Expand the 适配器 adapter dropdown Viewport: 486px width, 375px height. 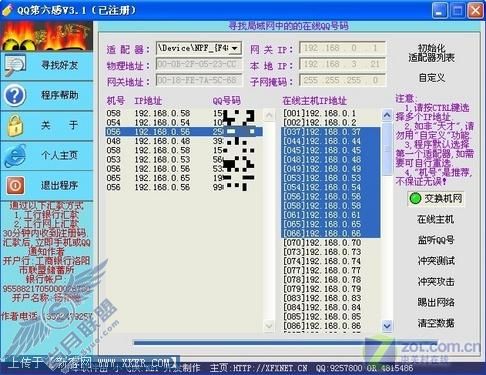[235, 48]
